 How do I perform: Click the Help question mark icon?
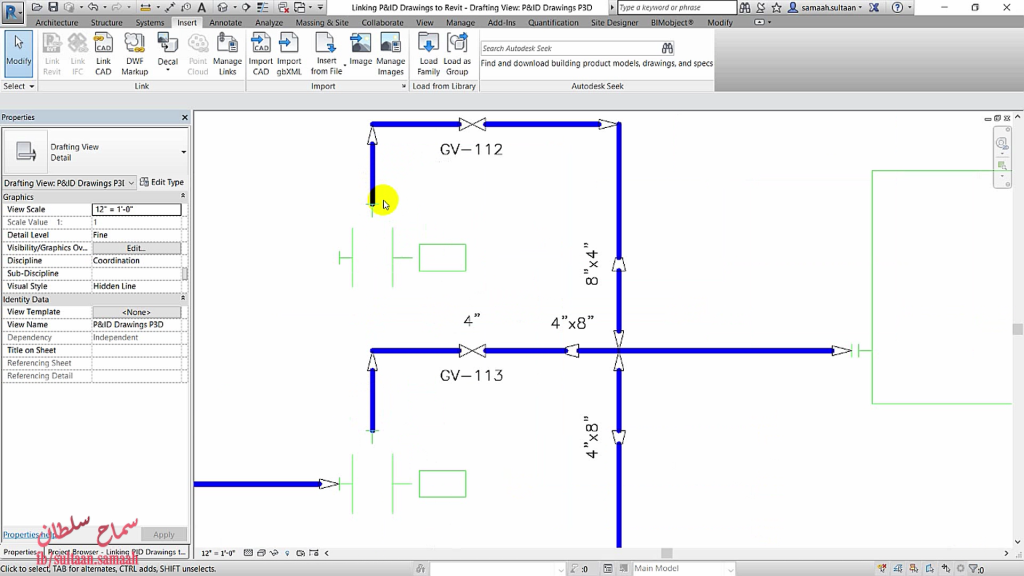tap(898, 7)
